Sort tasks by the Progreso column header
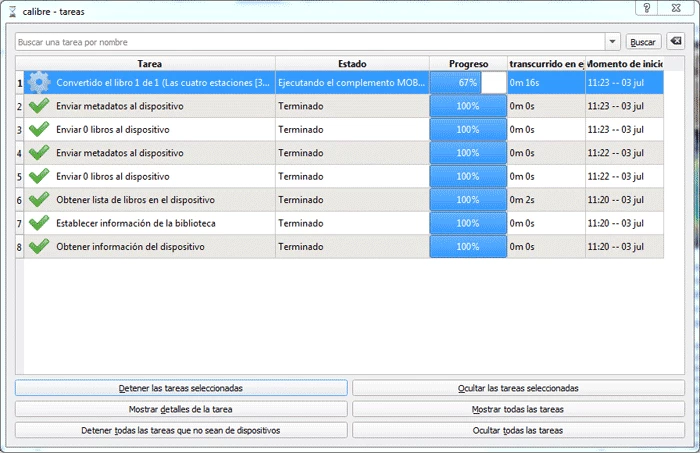The image size is (700, 453). pyautogui.click(x=468, y=63)
